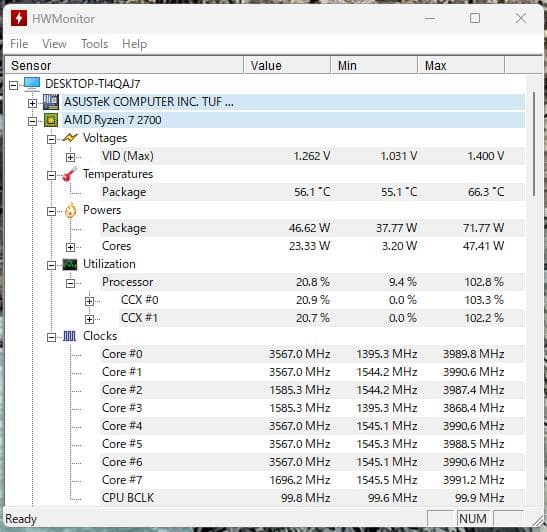Select the Core #1 clock row
Viewport: 547px width, 532px height.
312,372
